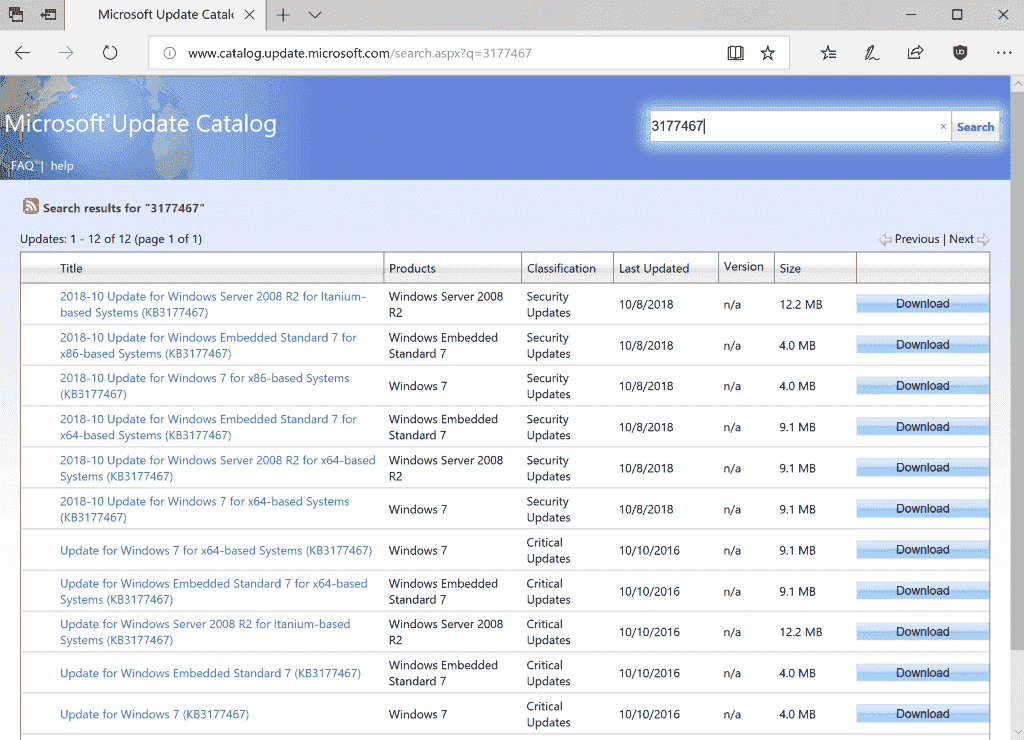Refresh the current page
The height and width of the screenshot is (740, 1024).
(x=110, y=52)
